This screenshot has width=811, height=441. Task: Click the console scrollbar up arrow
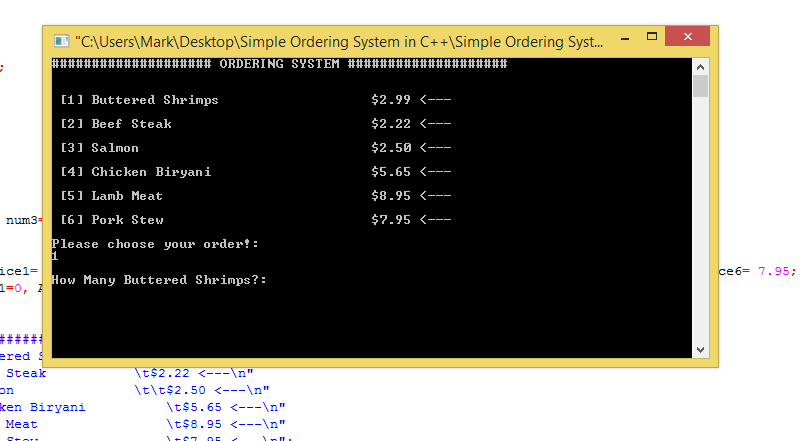tap(700, 67)
